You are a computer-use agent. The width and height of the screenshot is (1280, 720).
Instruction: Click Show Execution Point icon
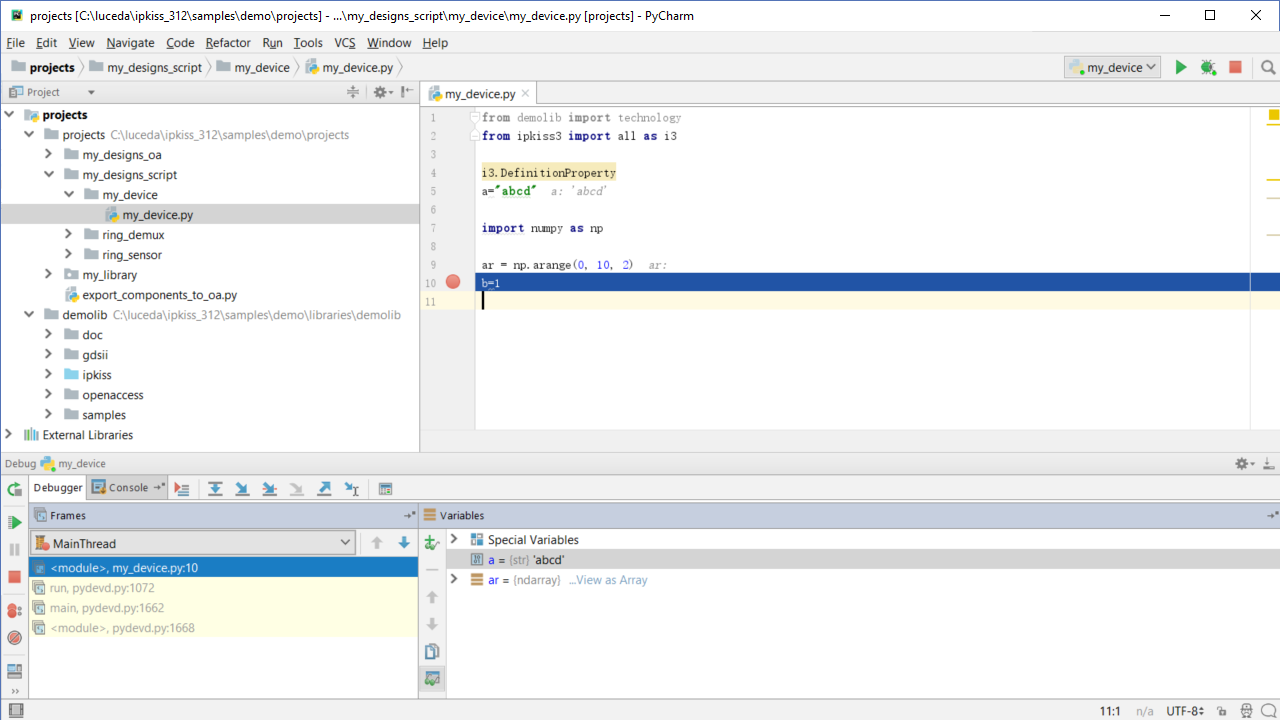(181, 489)
